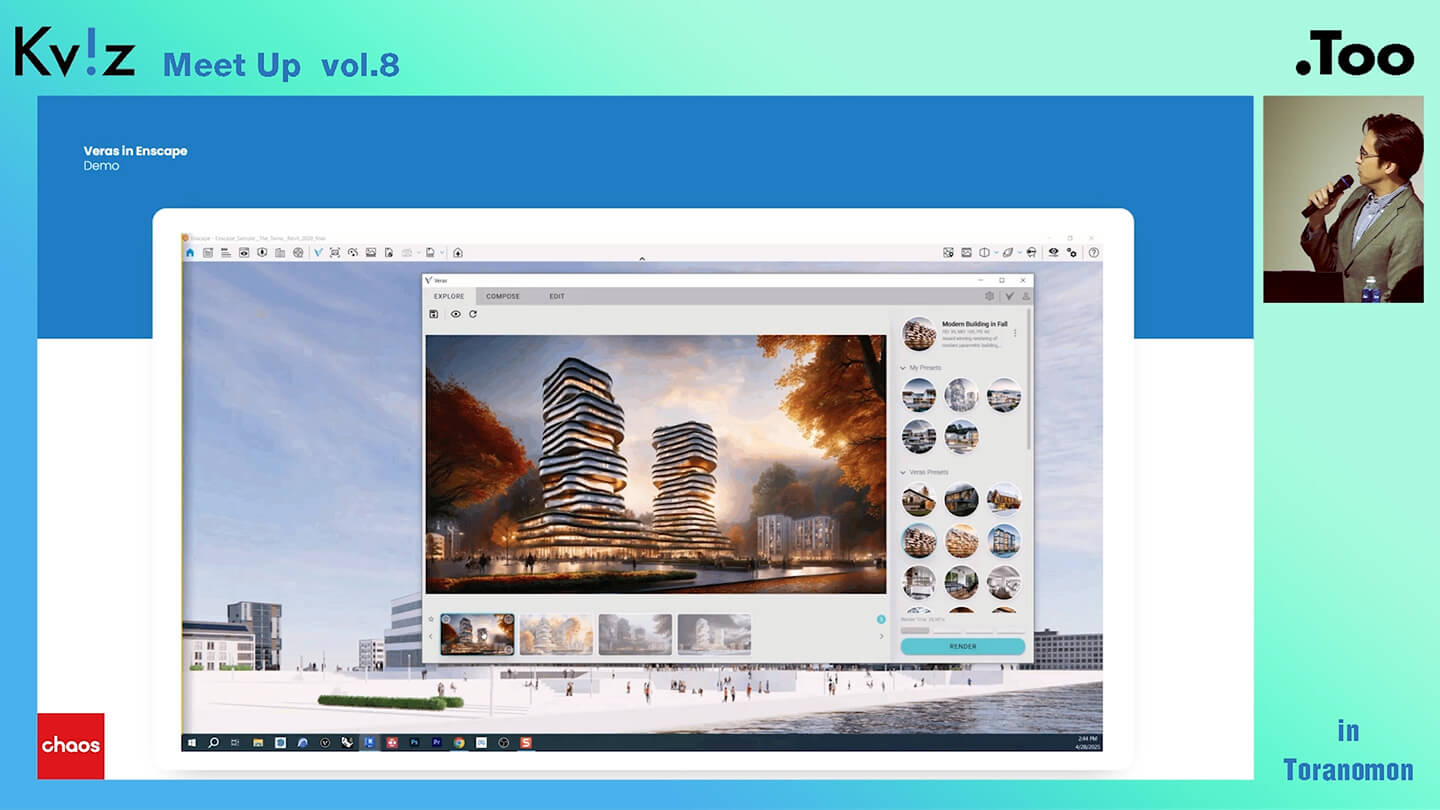This screenshot has width=1440, height=810.
Task: Open Veras settings gear icon
Action: (x=990, y=296)
